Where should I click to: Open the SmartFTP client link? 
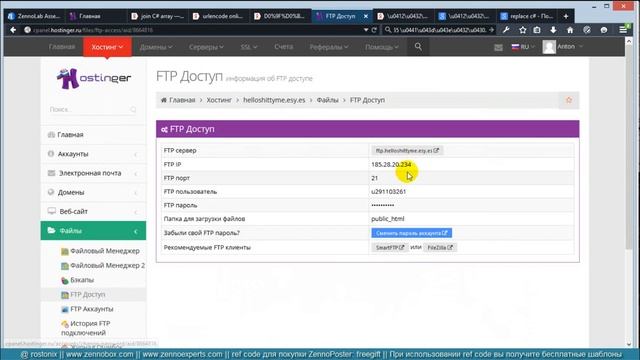[390, 248]
